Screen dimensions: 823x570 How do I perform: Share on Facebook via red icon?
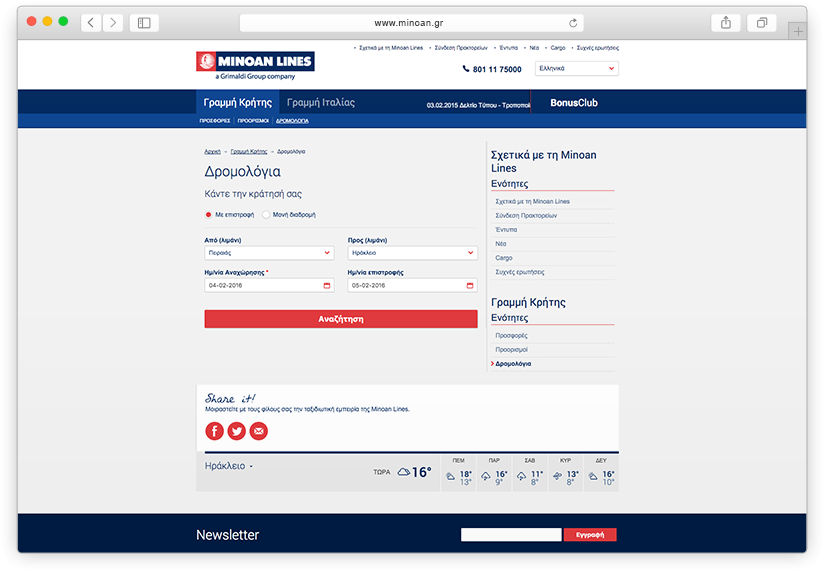pos(214,431)
